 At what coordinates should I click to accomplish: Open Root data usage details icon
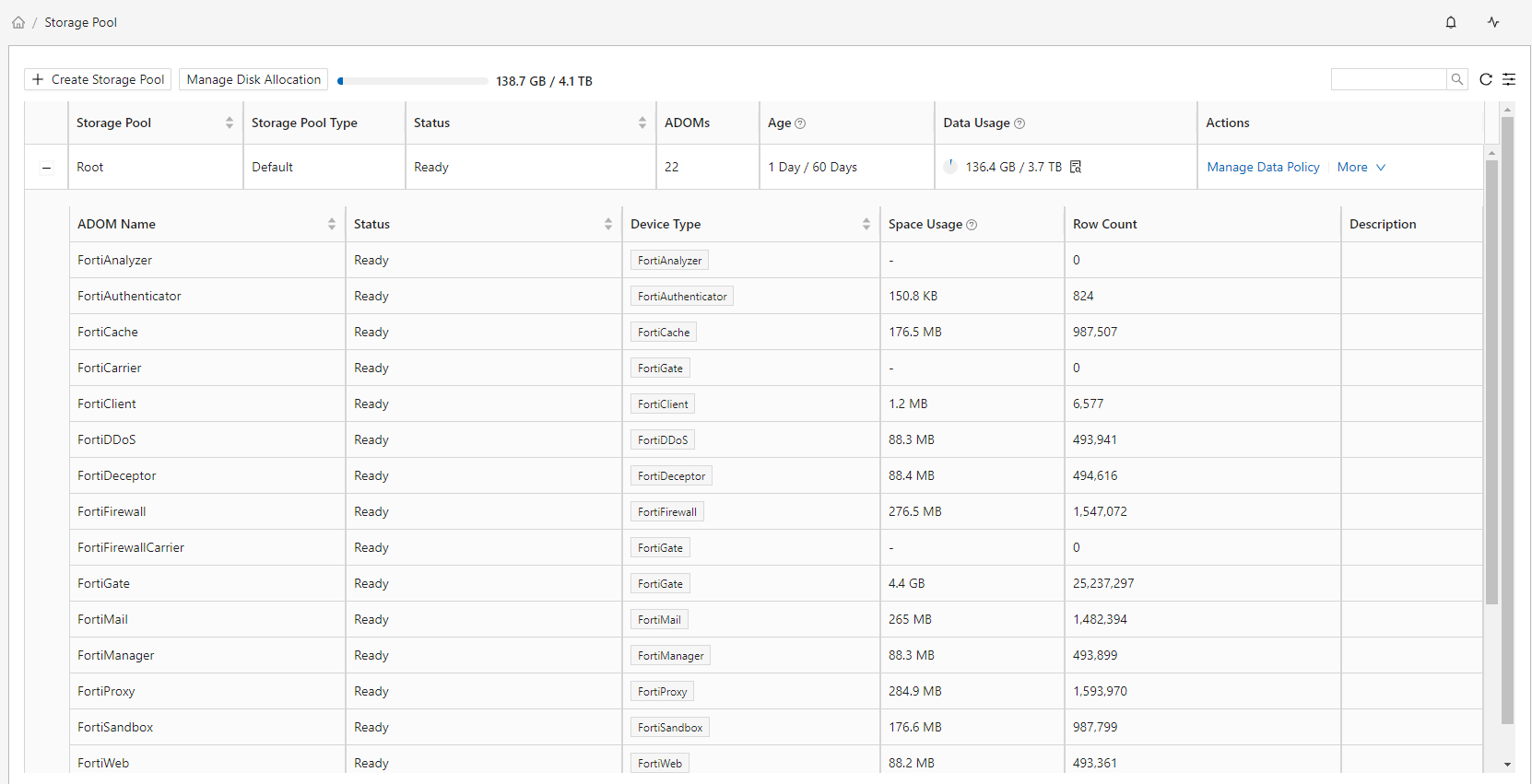(1076, 167)
